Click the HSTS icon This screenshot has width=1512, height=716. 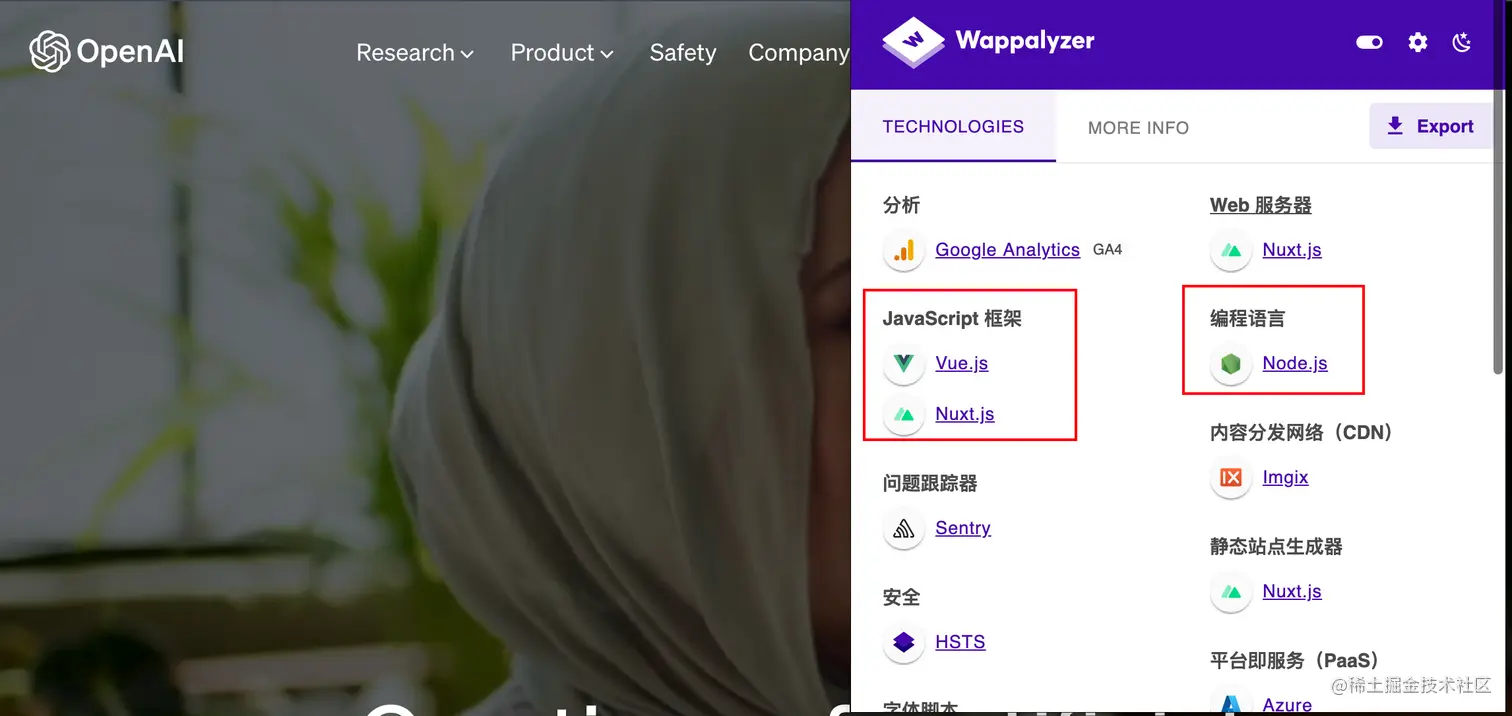point(904,642)
